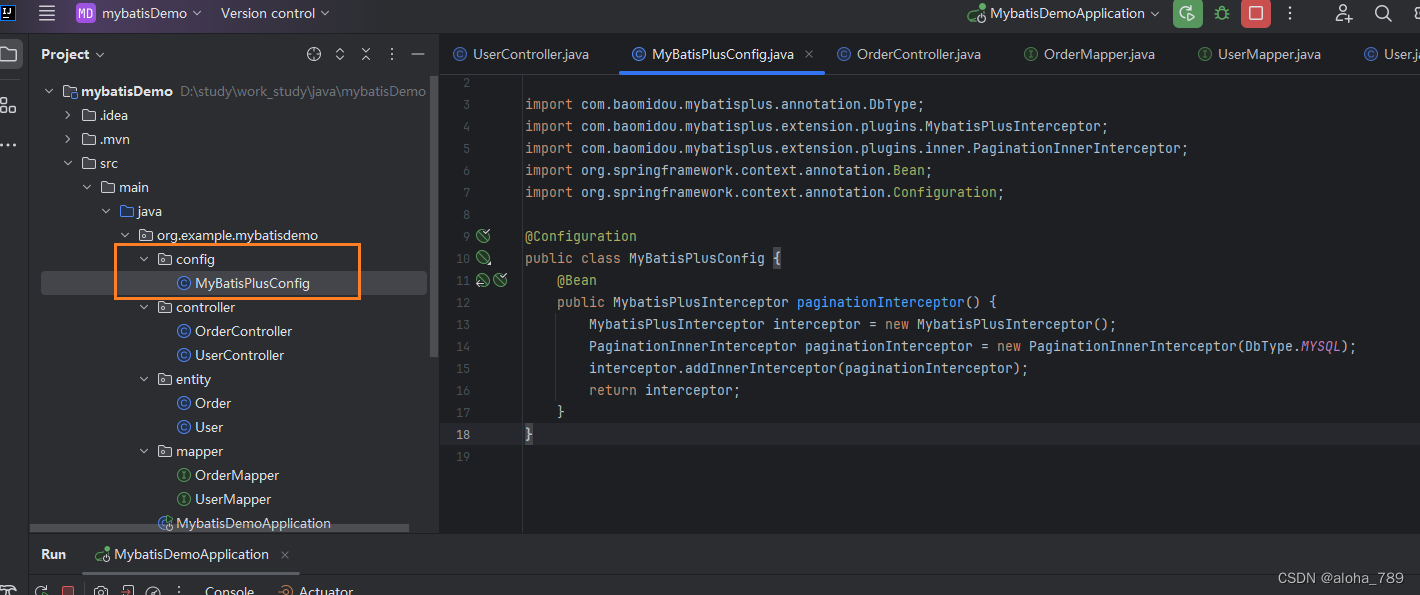Collapse the src folder

pyautogui.click(x=68, y=163)
